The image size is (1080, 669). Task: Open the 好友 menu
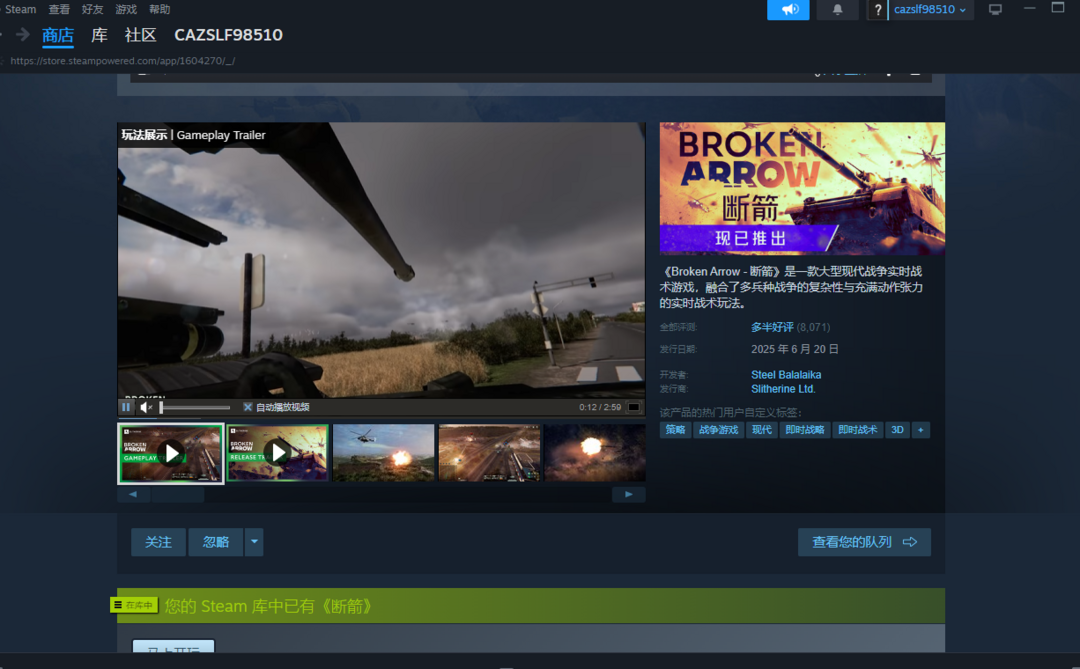click(92, 9)
